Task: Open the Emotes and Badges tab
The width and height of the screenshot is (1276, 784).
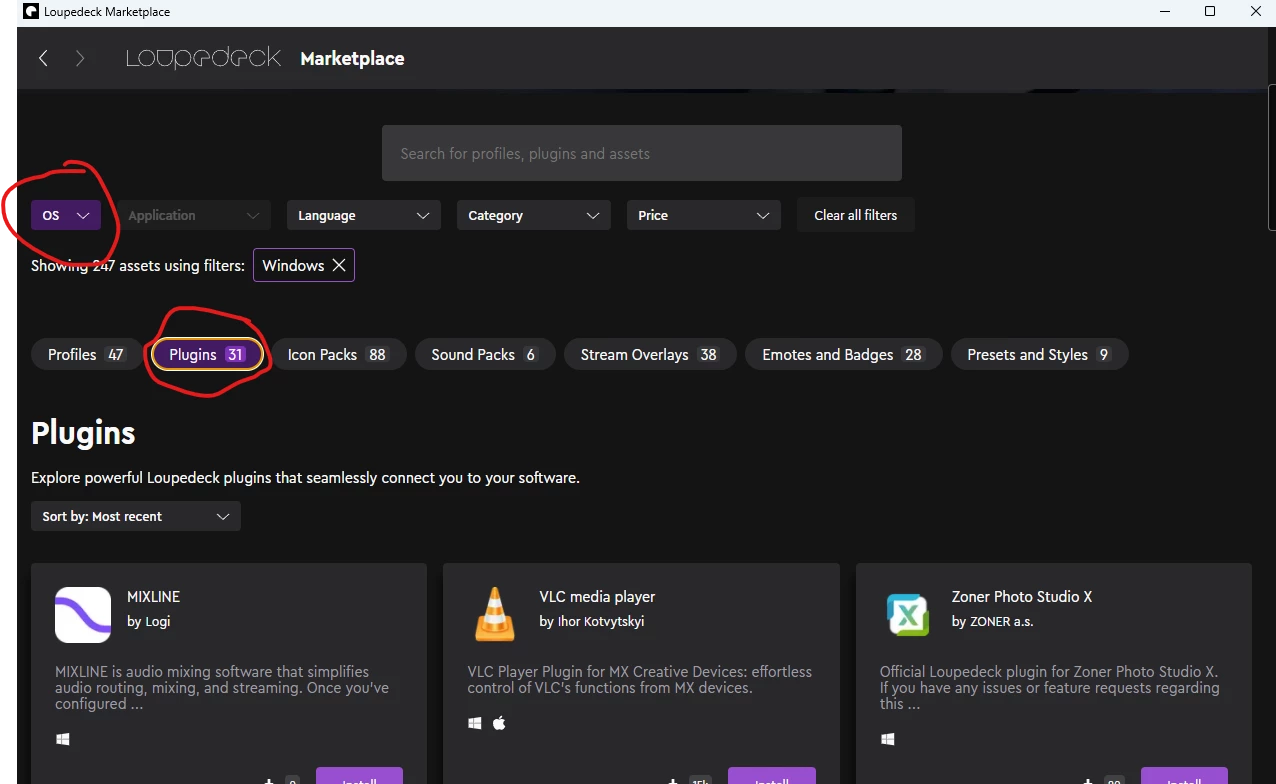Action: 843,354
